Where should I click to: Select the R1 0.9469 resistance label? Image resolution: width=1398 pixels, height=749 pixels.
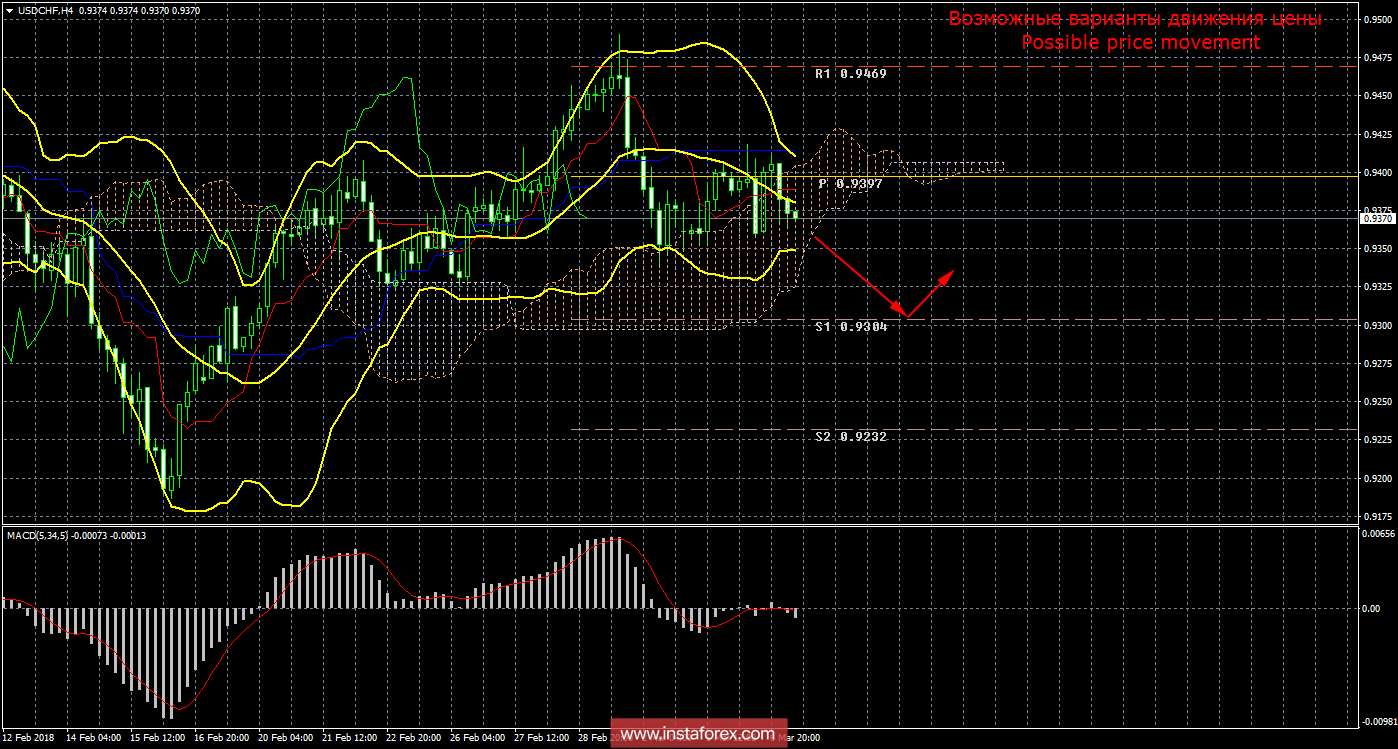pos(850,74)
